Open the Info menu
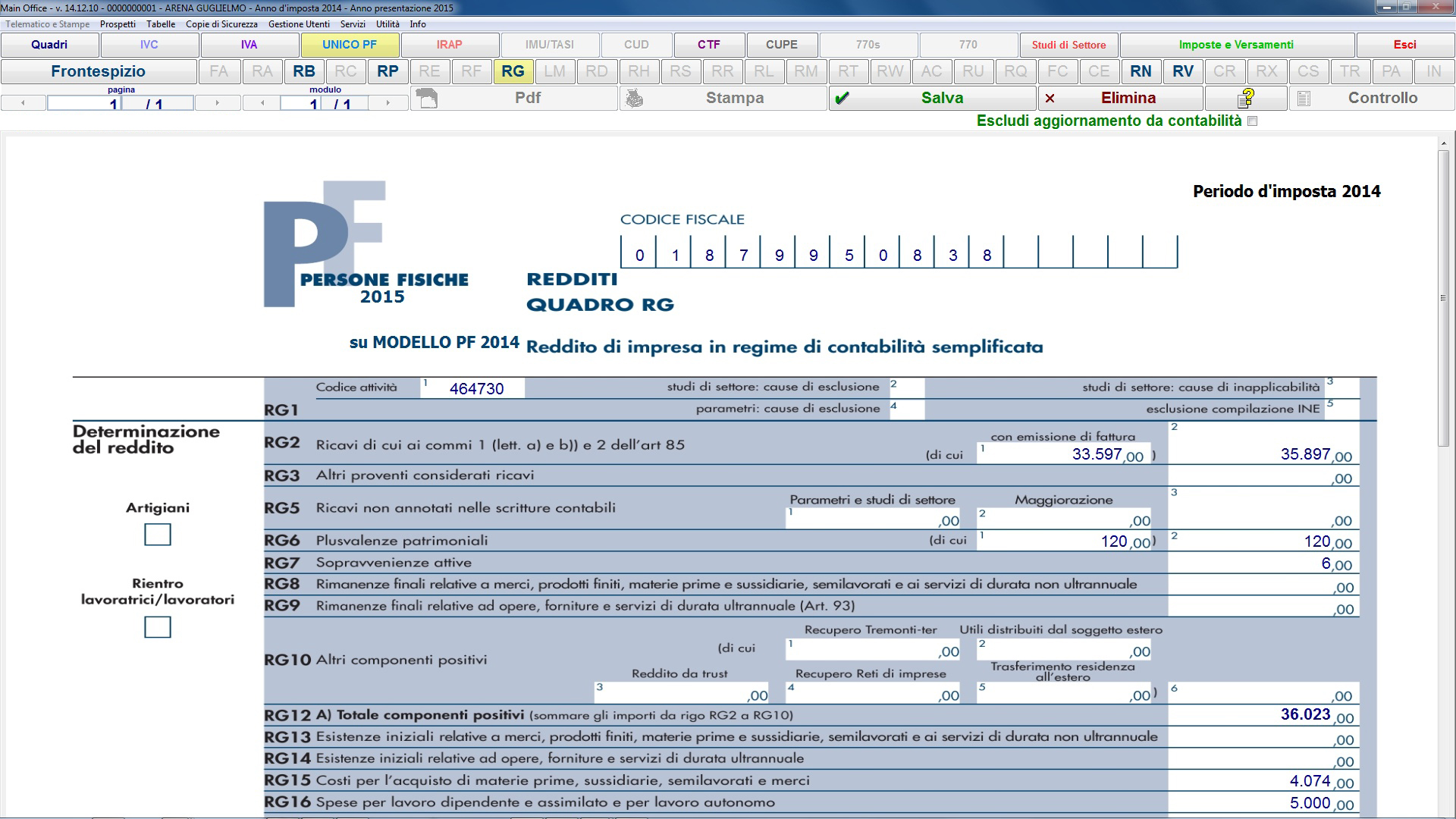 (418, 24)
